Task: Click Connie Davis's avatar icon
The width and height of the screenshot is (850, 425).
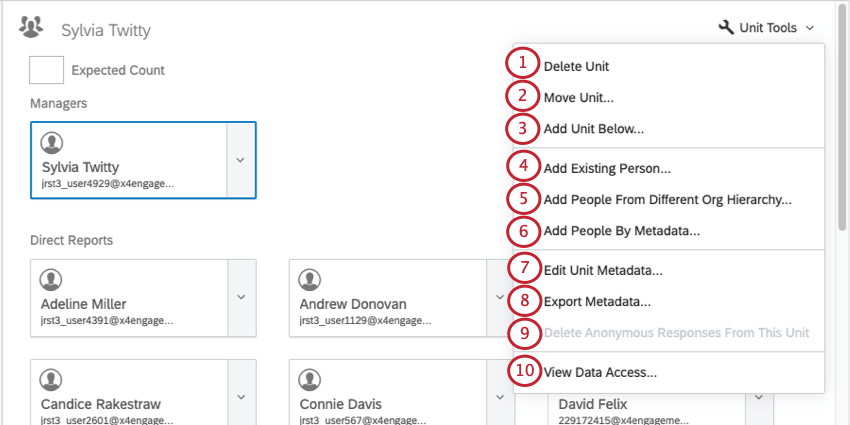Action: coord(310,380)
